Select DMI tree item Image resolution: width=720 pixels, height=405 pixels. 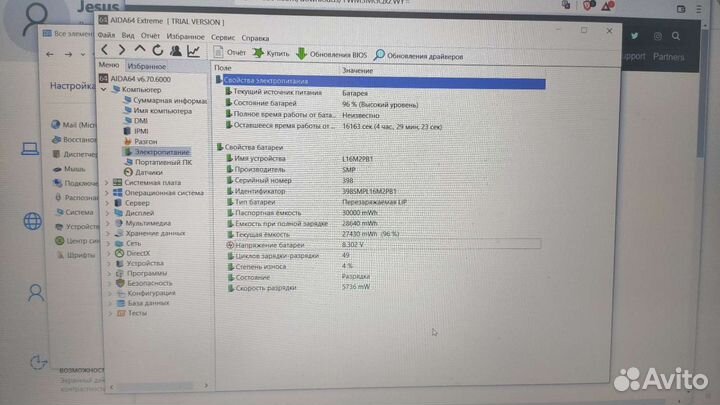pyautogui.click(x=136, y=120)
